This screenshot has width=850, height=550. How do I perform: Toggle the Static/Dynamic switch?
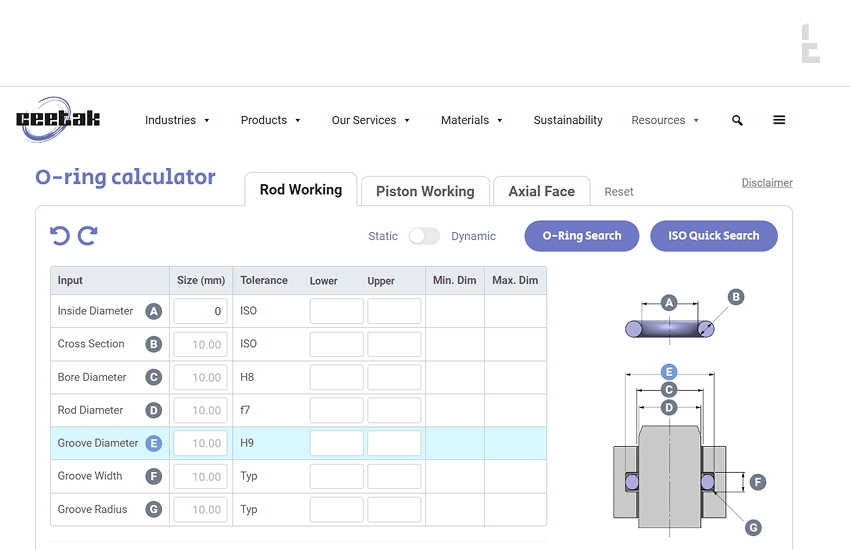coord(424,236)
